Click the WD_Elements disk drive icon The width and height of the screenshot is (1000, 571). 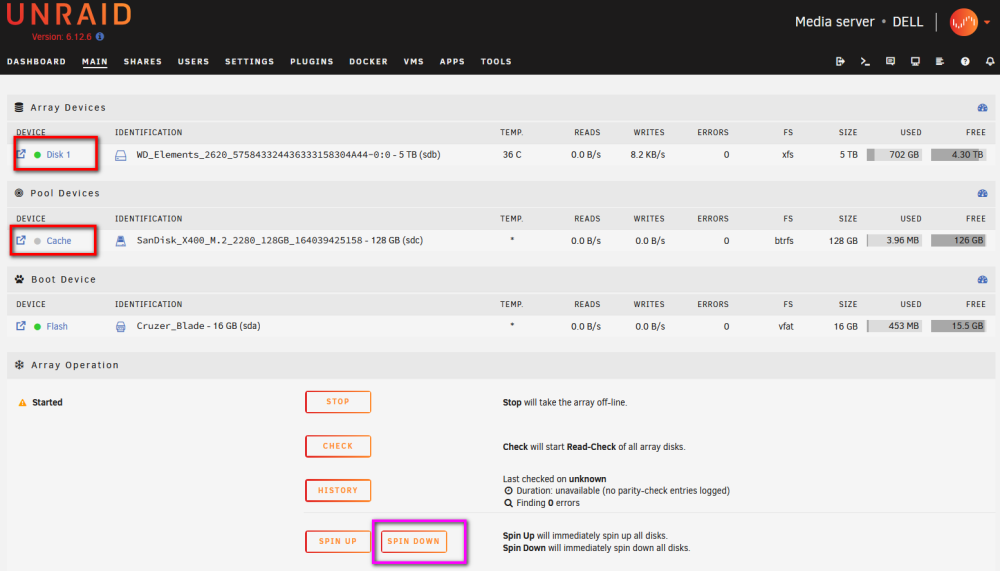121,155
